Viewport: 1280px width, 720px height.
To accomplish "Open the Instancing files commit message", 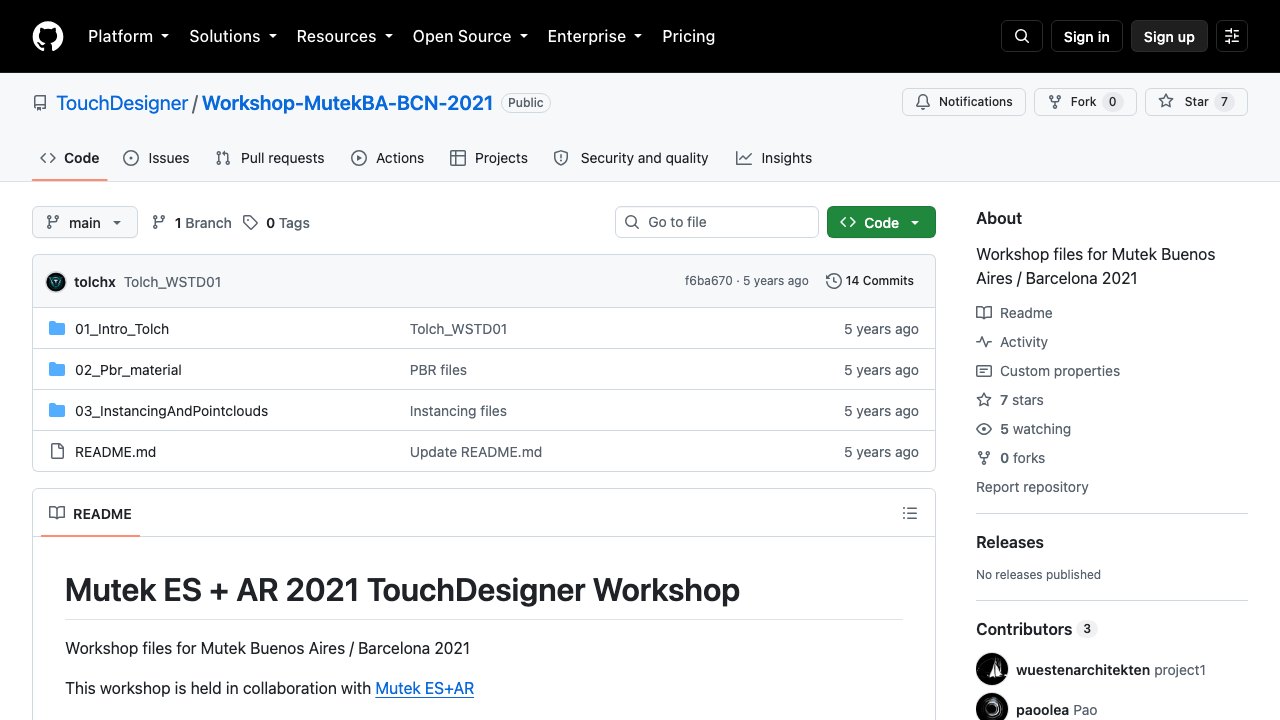I will [x=458, y=411].
